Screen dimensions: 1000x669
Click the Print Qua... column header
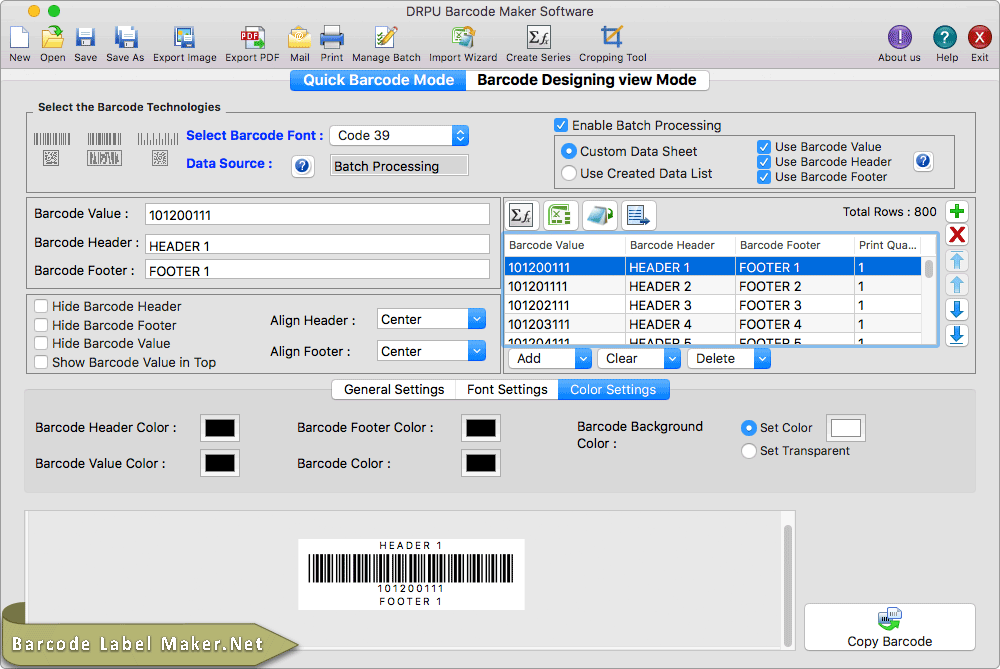click(x=888, y=245)
